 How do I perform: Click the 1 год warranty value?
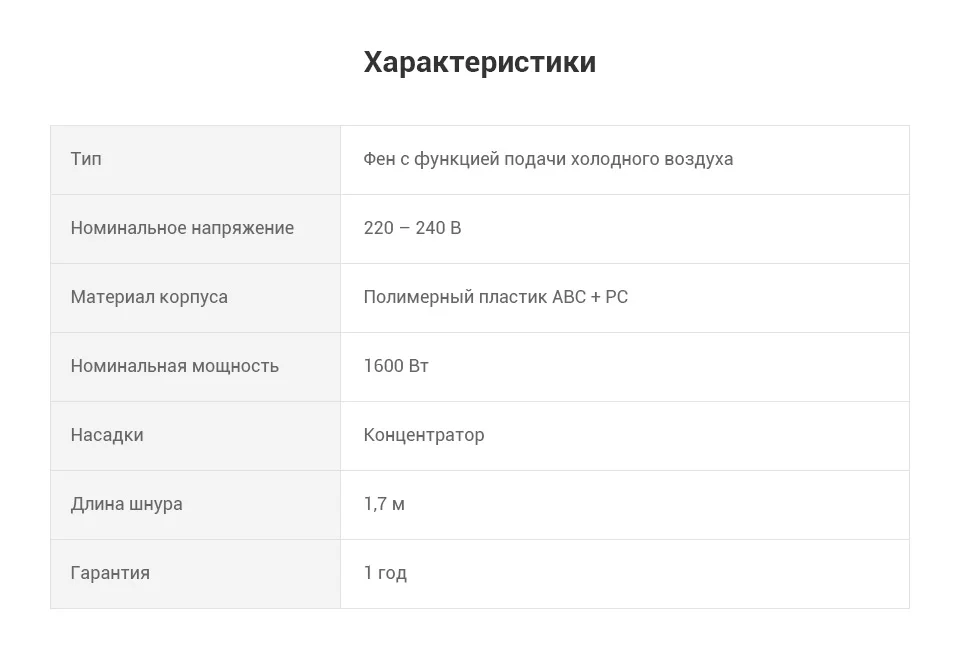[385, 573]
